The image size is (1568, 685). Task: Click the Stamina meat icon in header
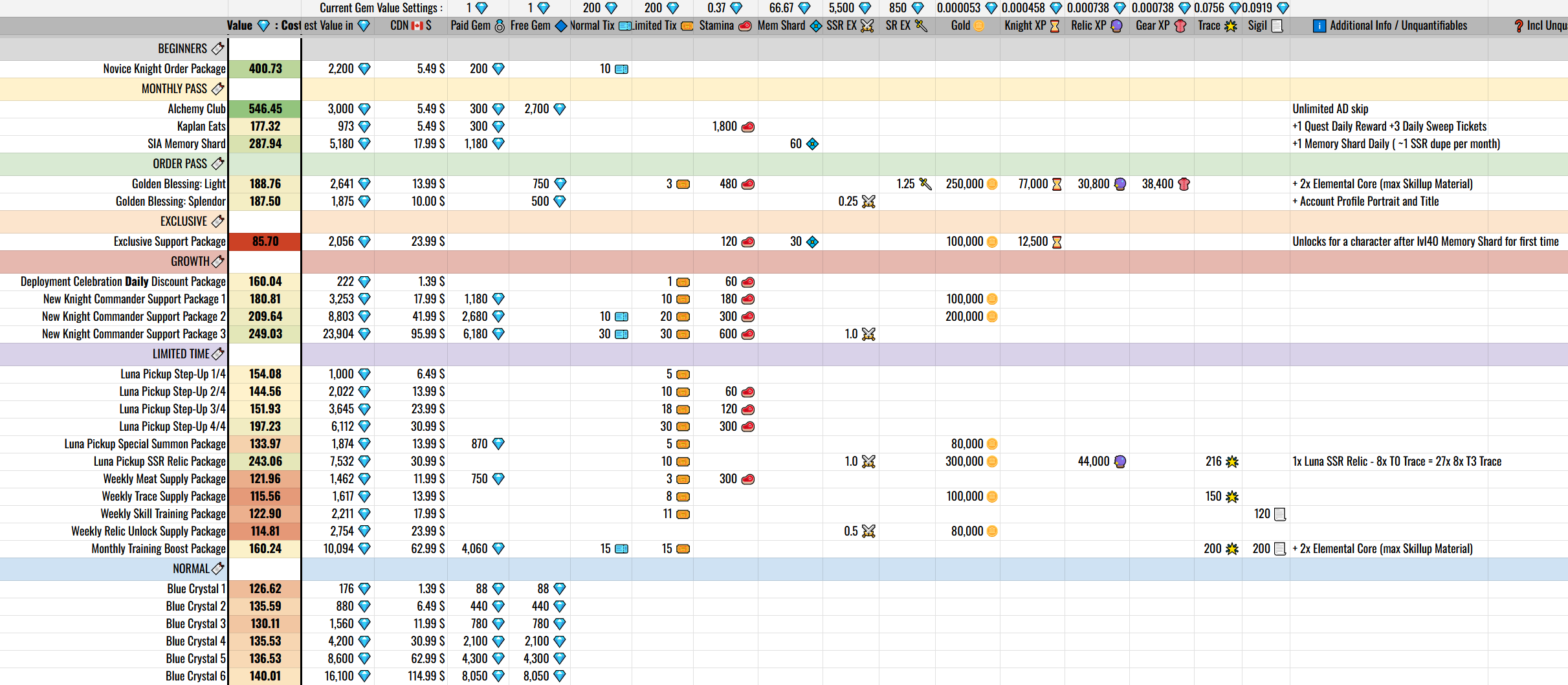745,26
